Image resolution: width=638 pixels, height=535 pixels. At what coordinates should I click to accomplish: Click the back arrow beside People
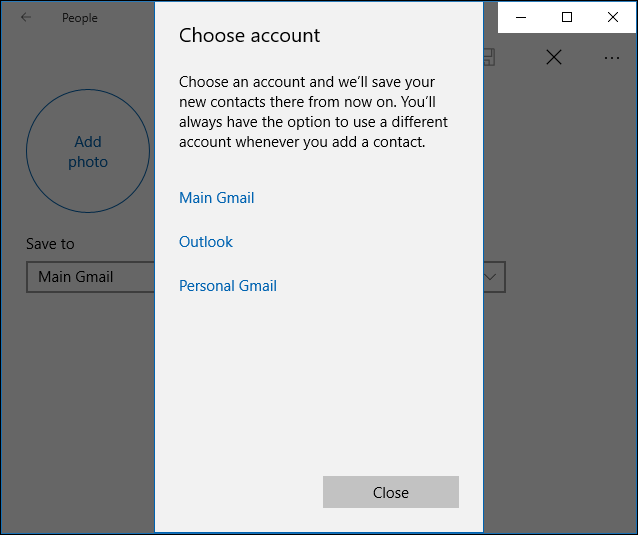point(26,17)
